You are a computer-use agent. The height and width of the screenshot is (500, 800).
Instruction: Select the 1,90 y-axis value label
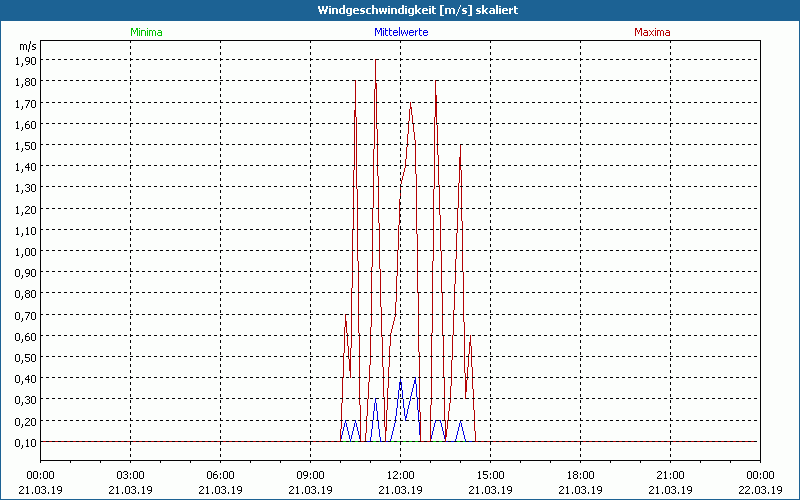(26, 60)
